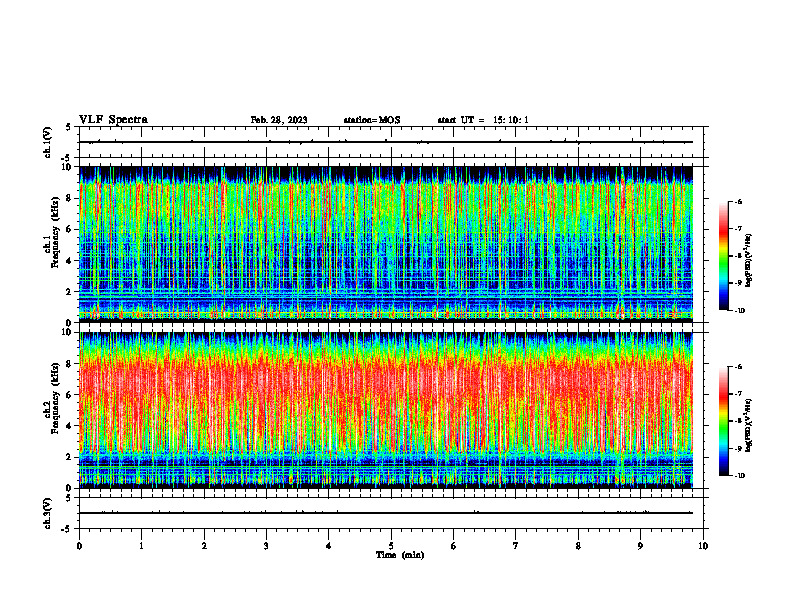Click the 'start UT = 15:10:1' text

(x=483, y=120)
